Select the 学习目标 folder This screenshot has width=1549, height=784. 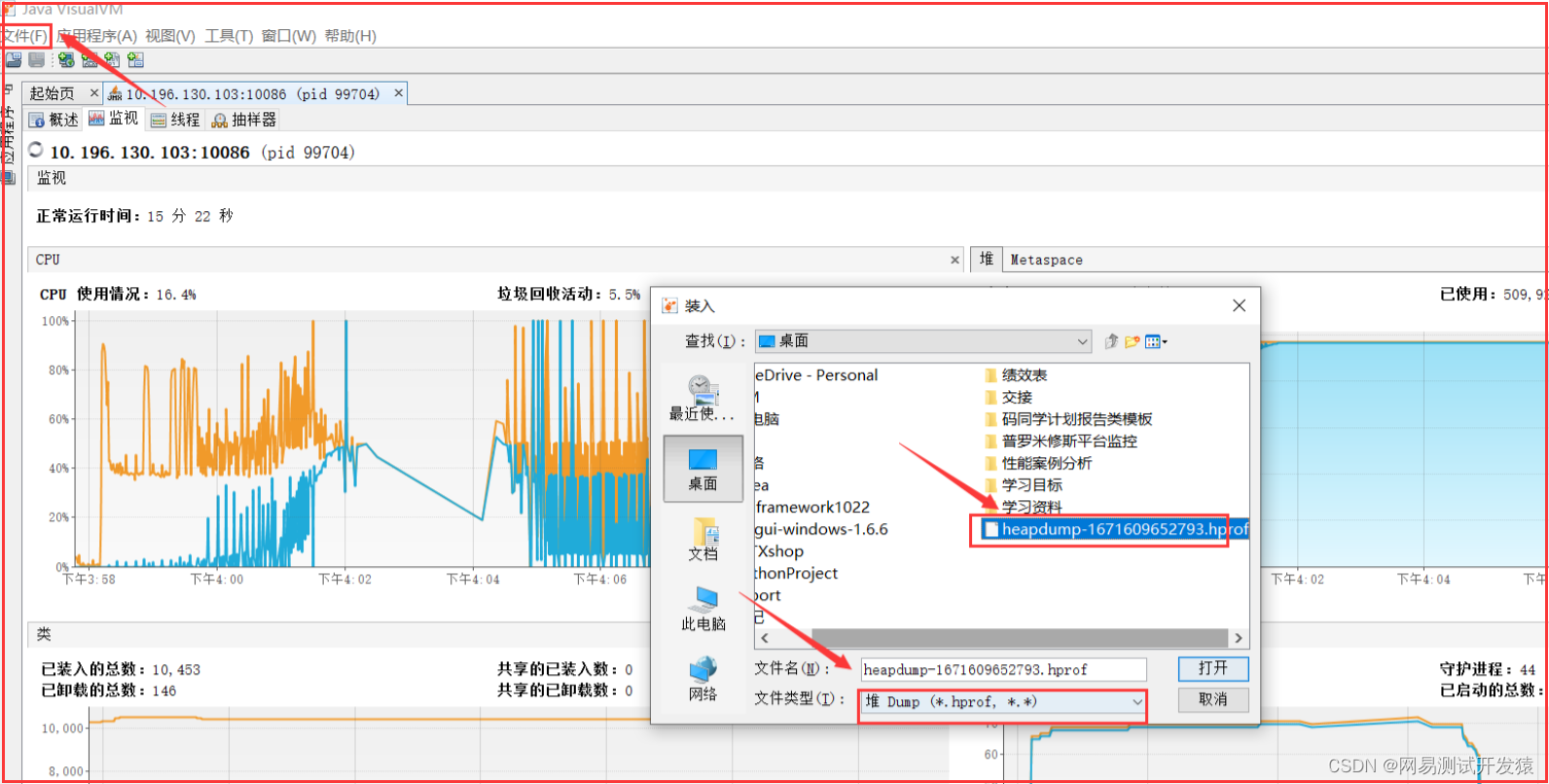point(1024,485)
